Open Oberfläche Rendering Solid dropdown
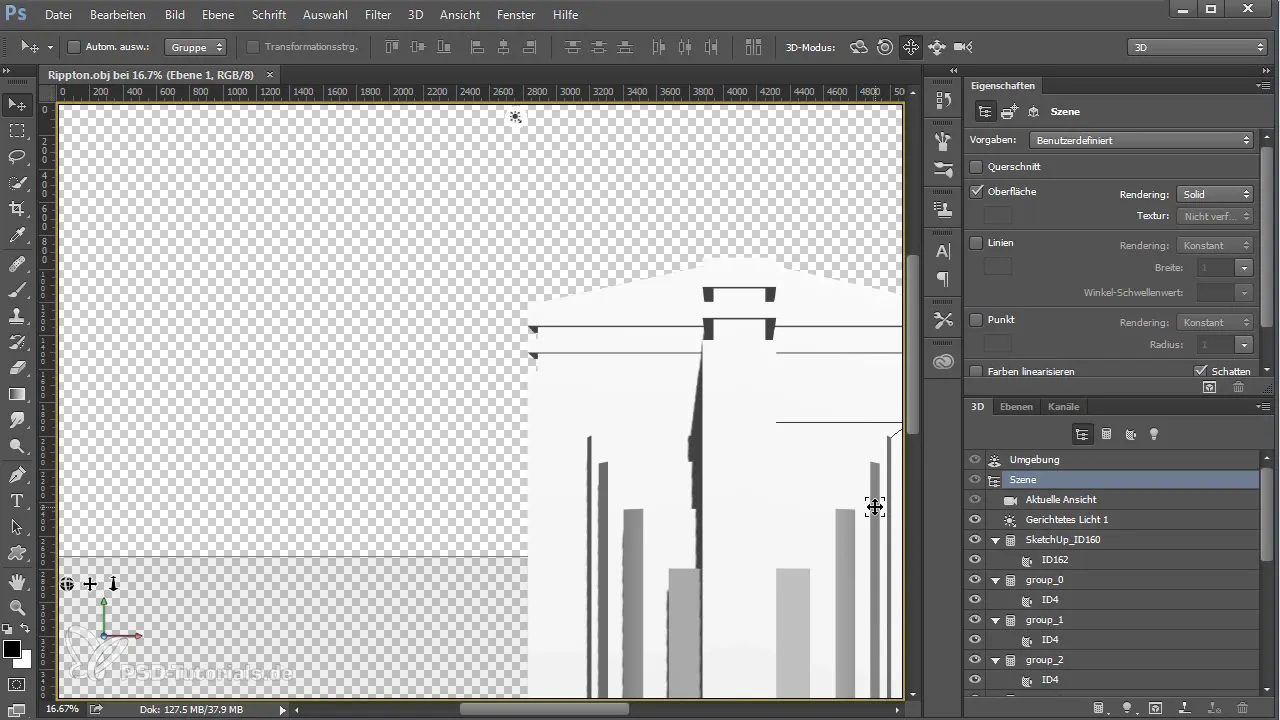Viewport: 1280px width, 720px height. point(1215,194)
